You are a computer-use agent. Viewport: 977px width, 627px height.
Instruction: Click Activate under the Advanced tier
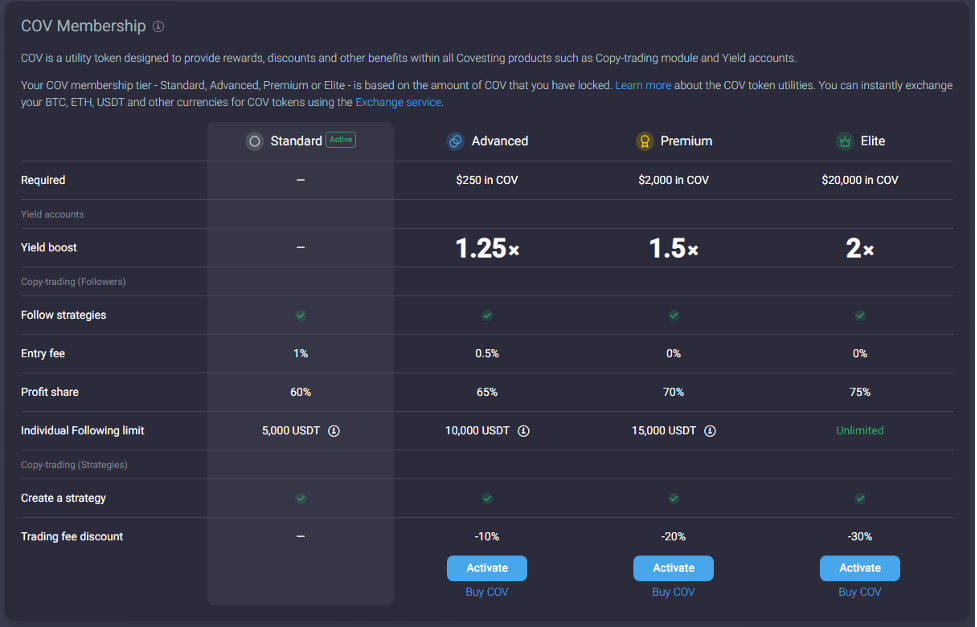point(487,568)
